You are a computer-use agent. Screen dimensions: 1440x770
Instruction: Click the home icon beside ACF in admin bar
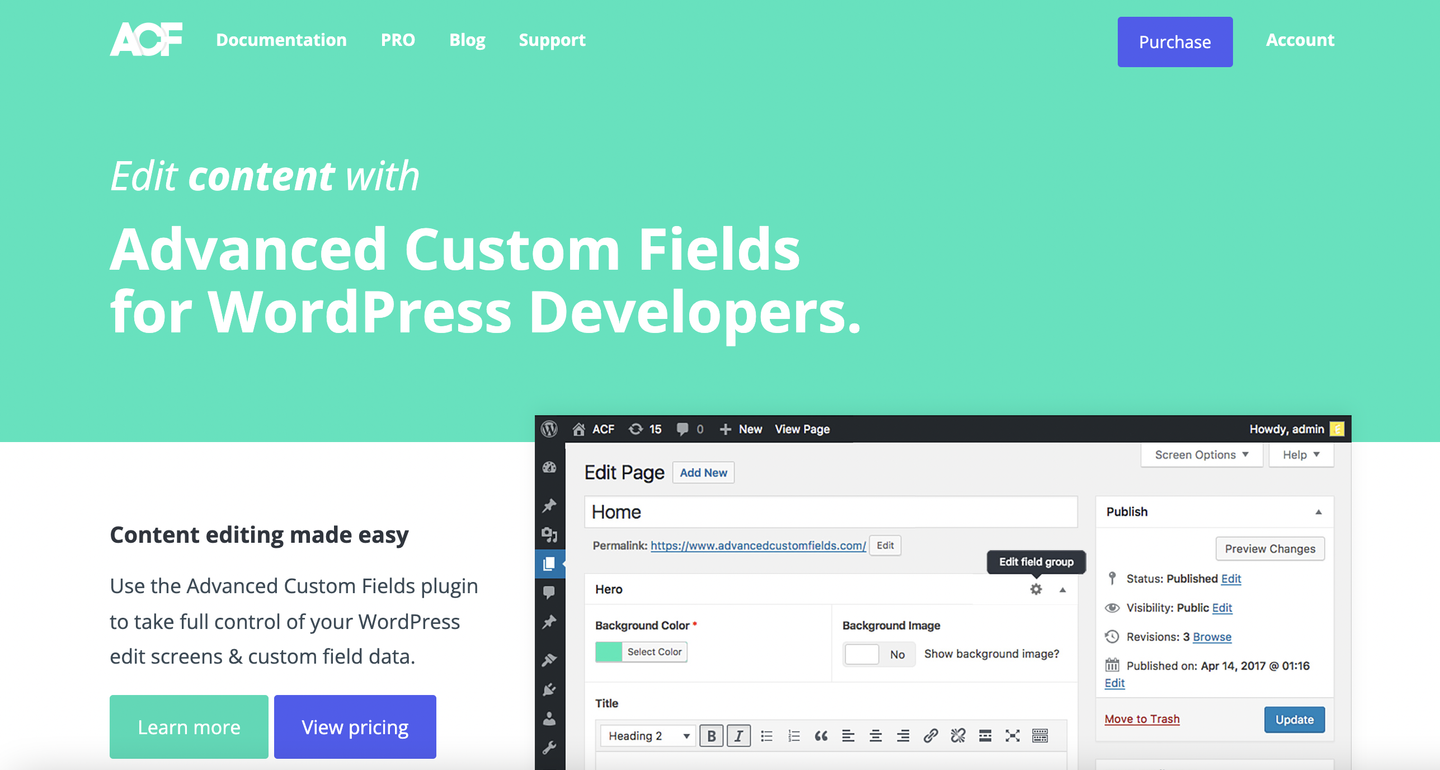pos(578,429)
